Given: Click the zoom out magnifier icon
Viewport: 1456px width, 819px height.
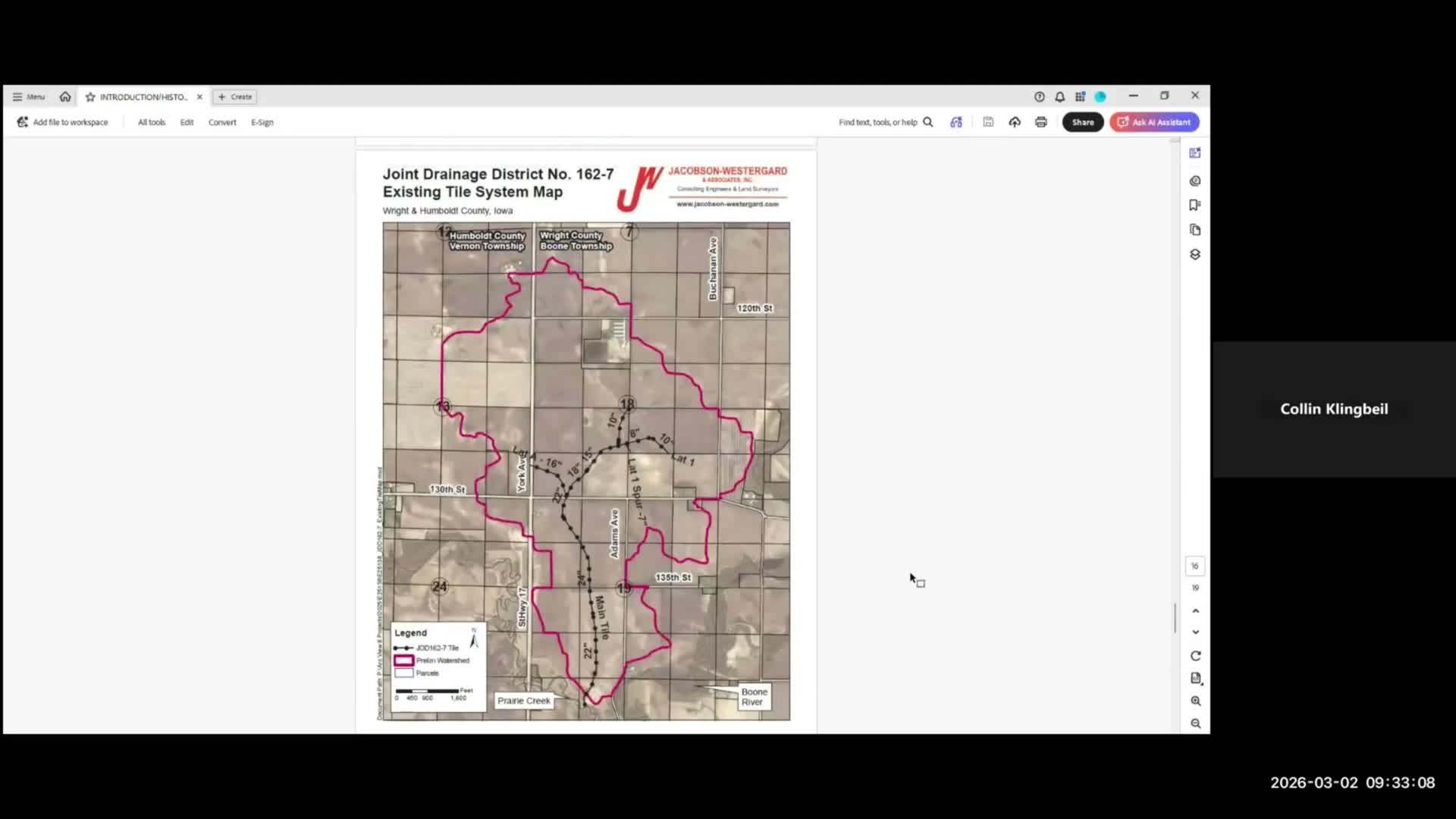Looking at the screenshot, I should (x=1195, y=723).
